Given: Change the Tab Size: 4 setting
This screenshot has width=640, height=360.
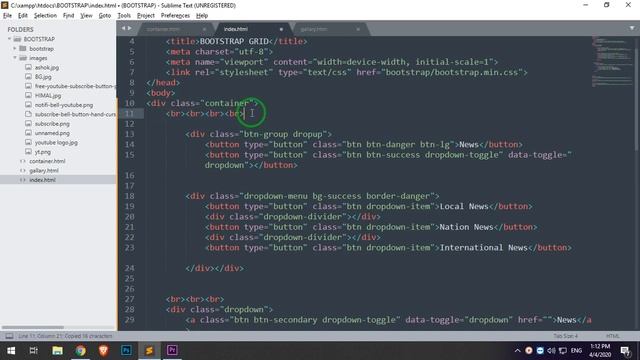Looking at the screenshot, I should [x=565, y=336].
